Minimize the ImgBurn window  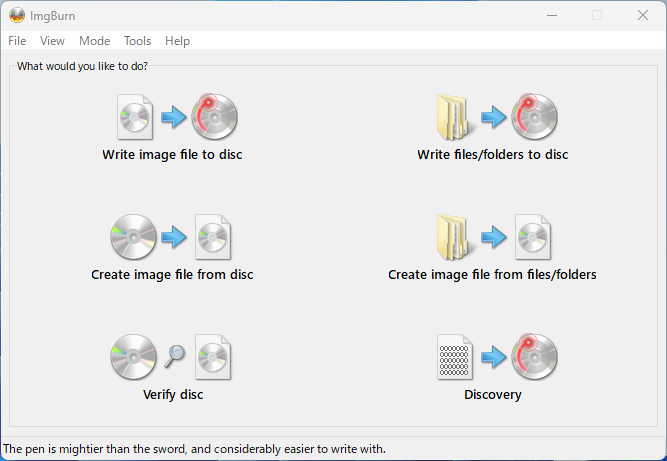[552, 15]
